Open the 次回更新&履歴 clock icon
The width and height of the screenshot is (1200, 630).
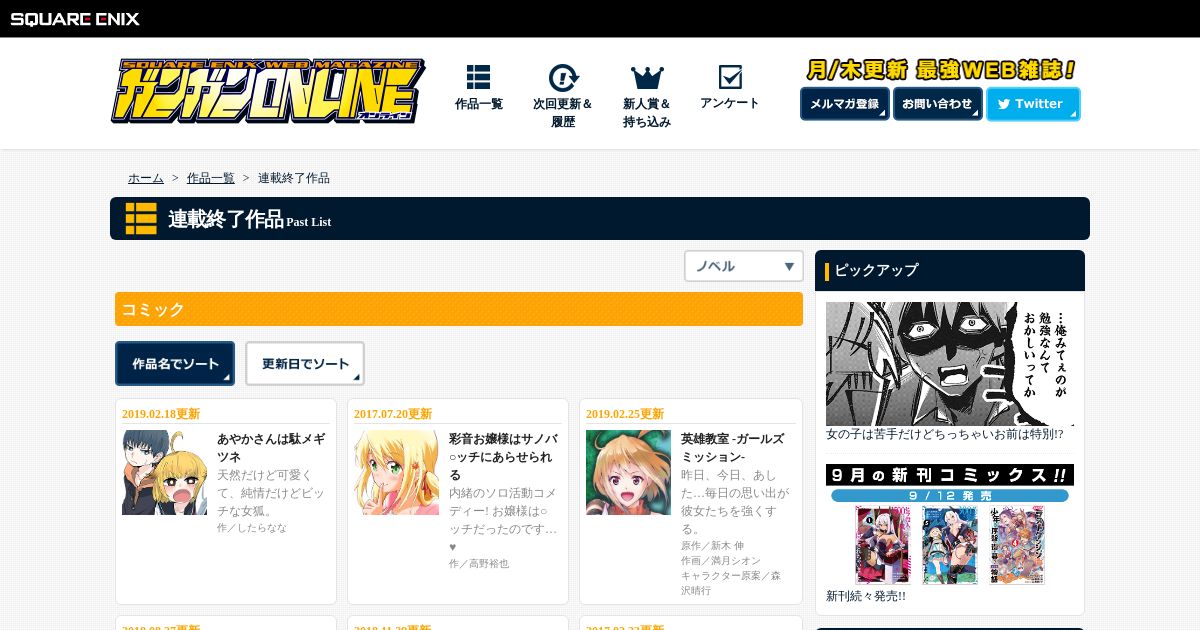(563, 78)
